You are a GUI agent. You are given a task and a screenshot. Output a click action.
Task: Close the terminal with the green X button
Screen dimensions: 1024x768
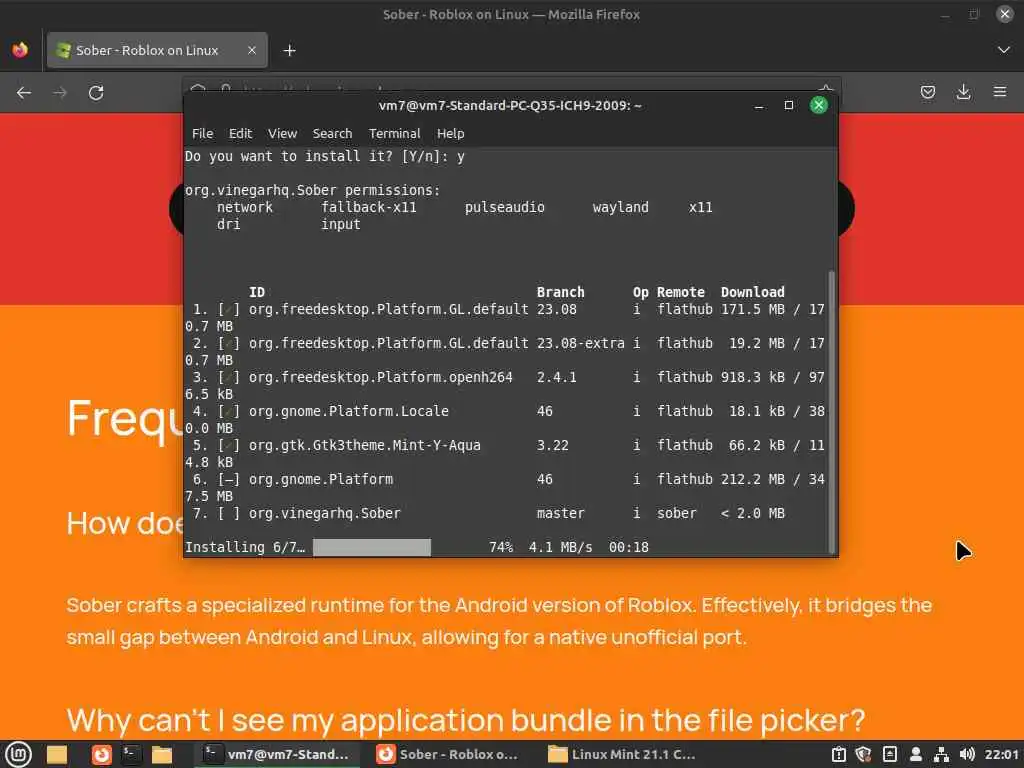pos(818,105)
